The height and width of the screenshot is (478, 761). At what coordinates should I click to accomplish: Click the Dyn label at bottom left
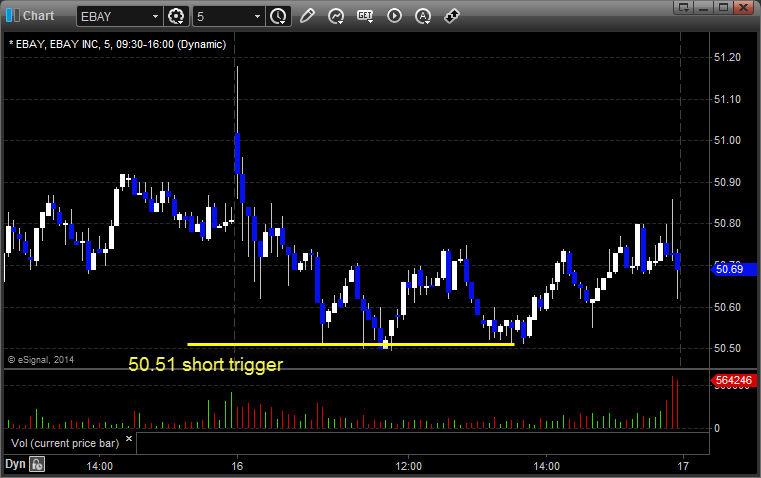(x=15, y=464)
